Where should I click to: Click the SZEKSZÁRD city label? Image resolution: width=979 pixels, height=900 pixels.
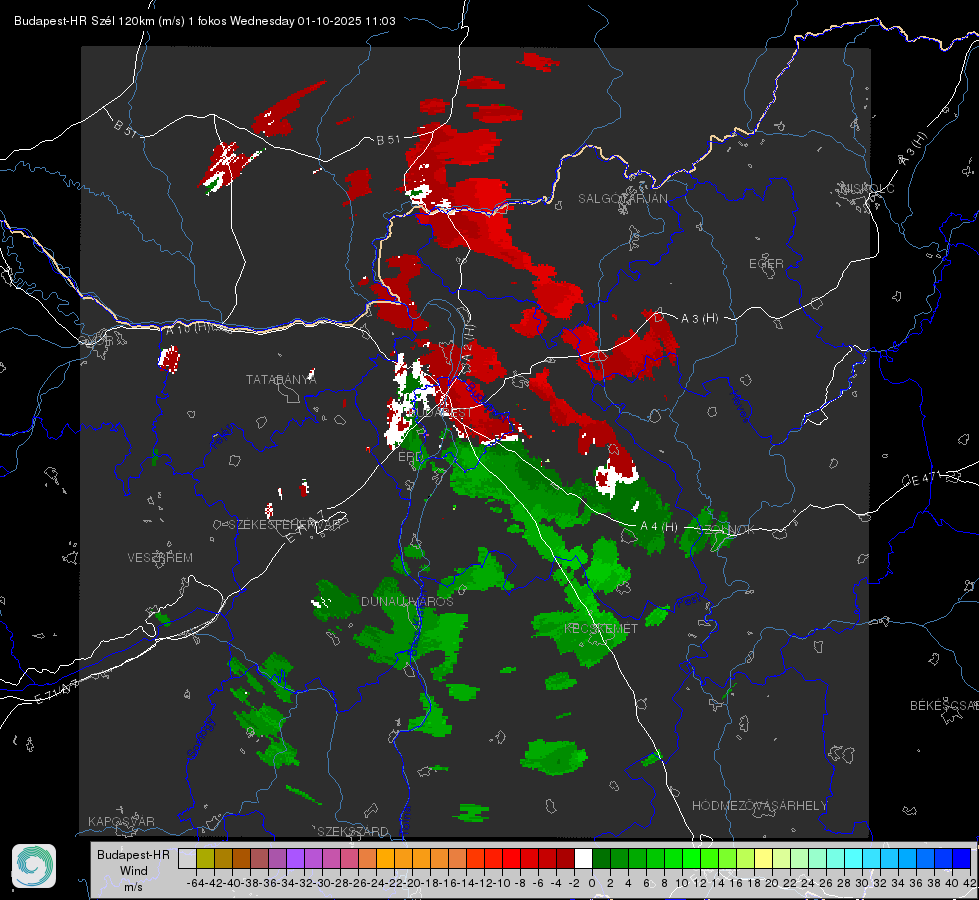tap(353, 832)
